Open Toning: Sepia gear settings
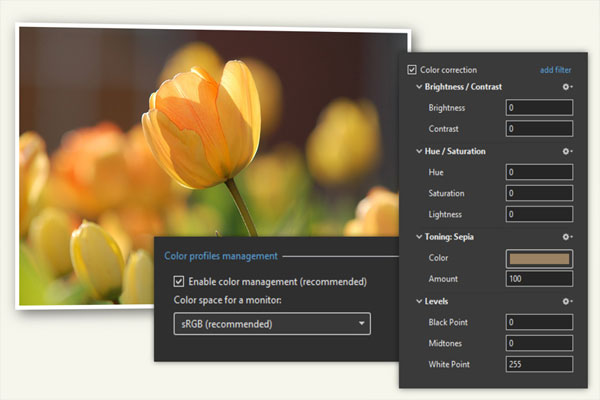600x400 pixels. (567, 237)
